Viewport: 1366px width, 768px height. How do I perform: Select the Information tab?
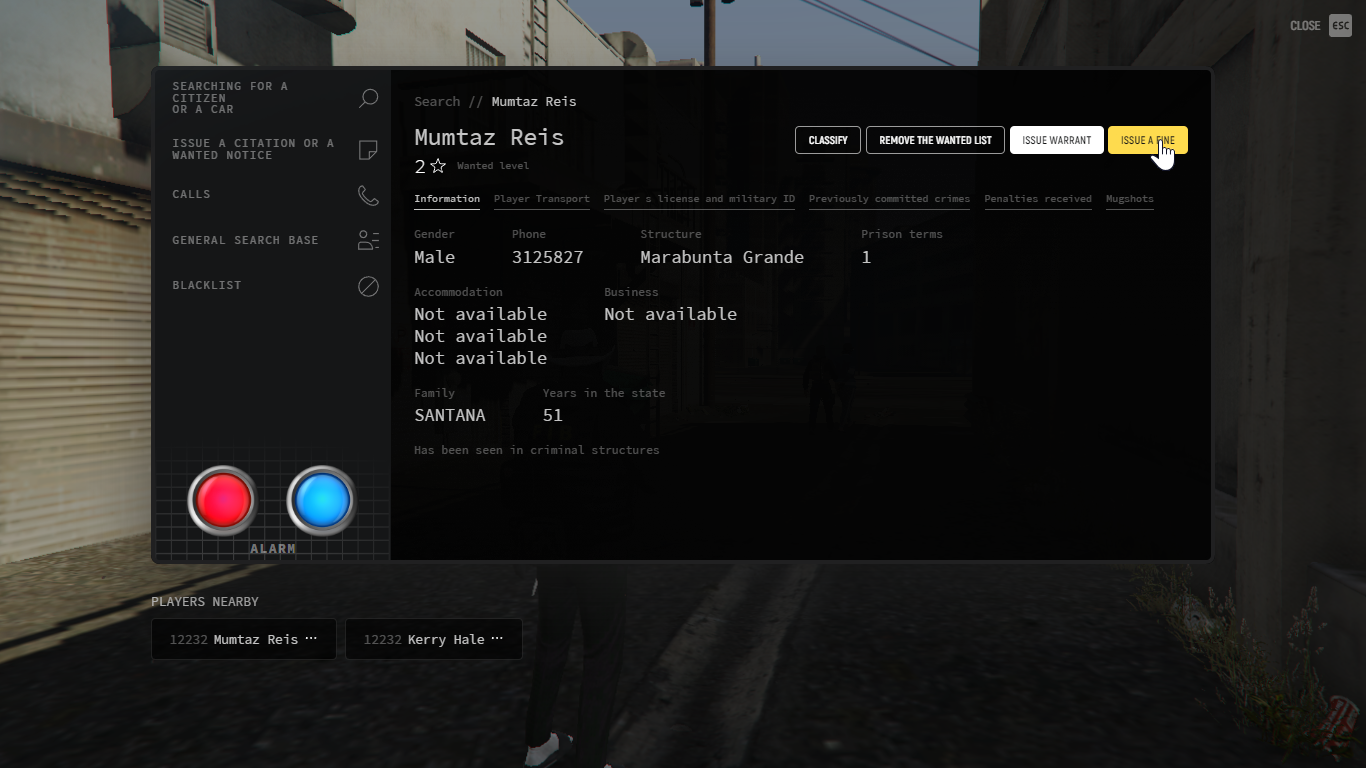447,199
